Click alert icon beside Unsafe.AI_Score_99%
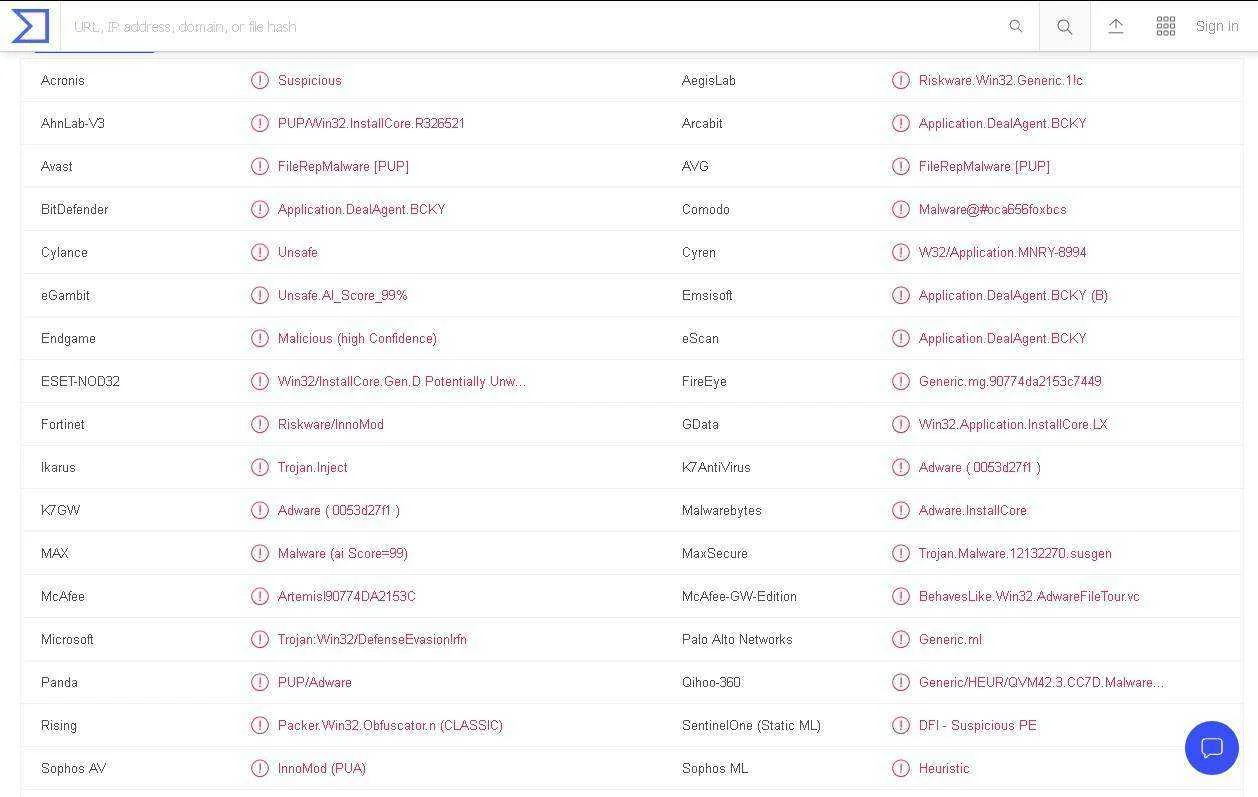 pos(260,295)
